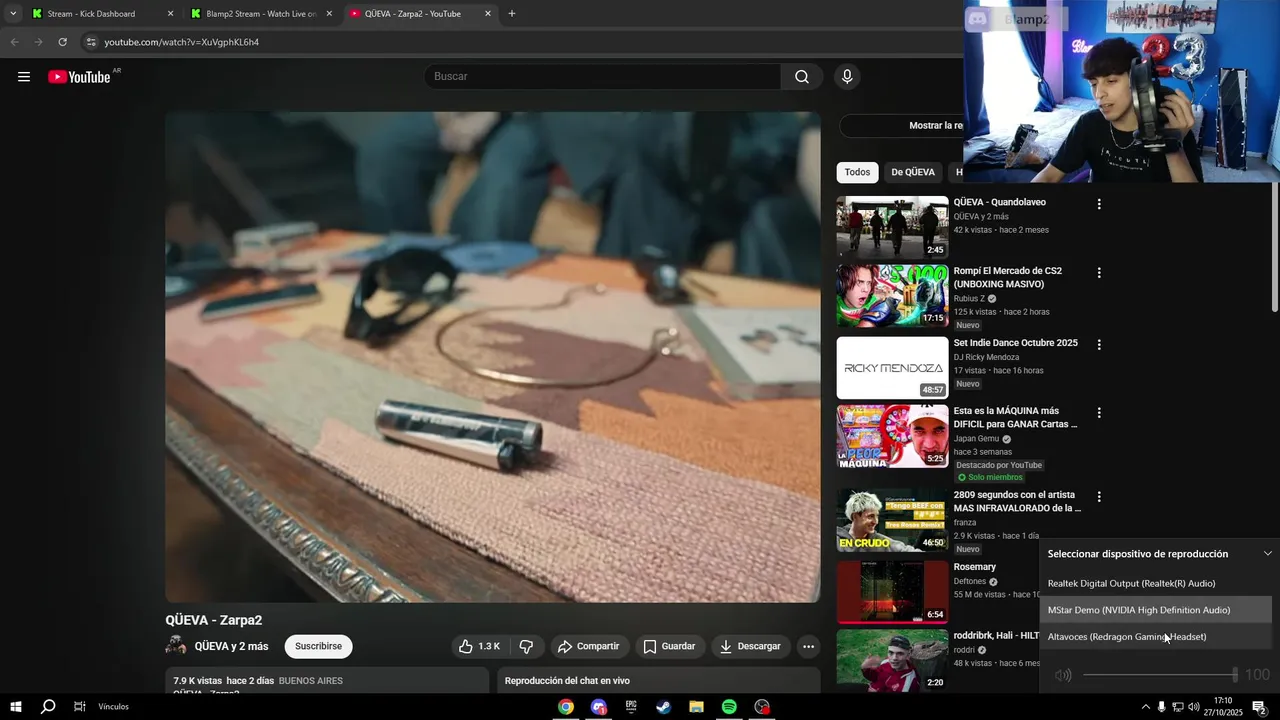The image size is (1280, 720).
Task: Select the Todos filter chip
Action: [x=857, y=172]
